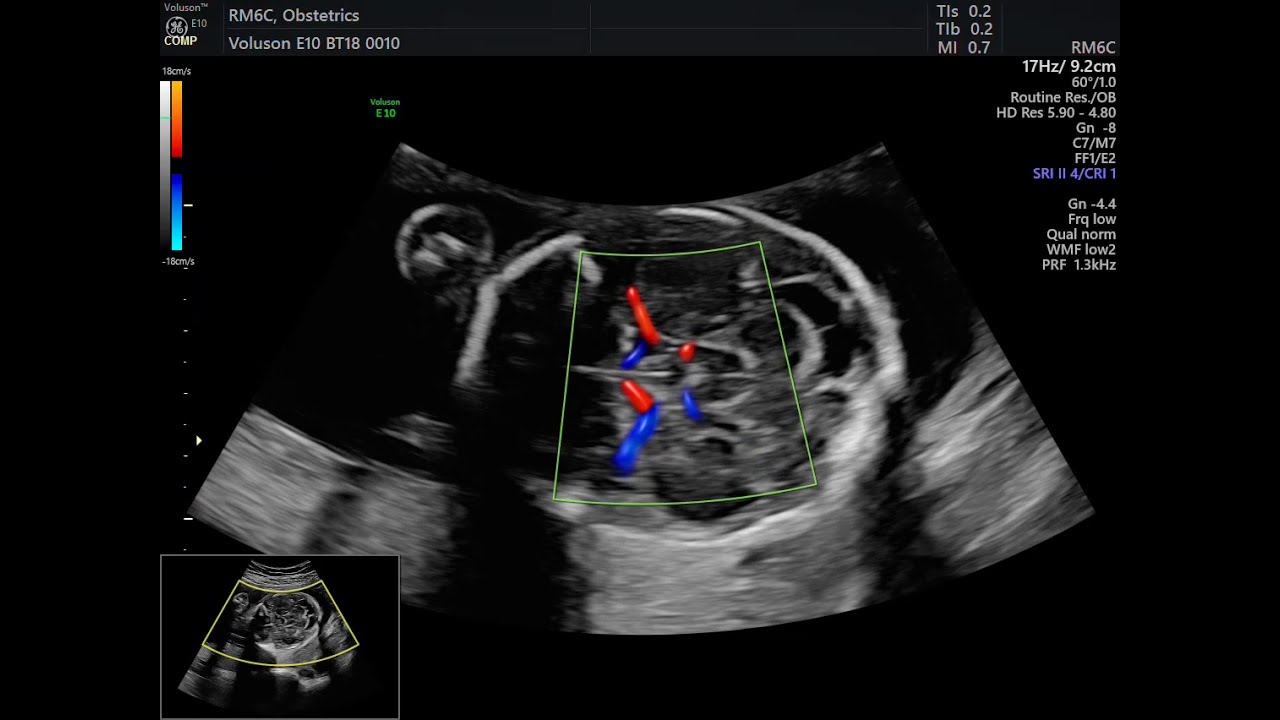The width and height of the screenshot is (1280, 720).
Task: Click the "RM6C" probe label above frame rate
Action: point(1093,48)
